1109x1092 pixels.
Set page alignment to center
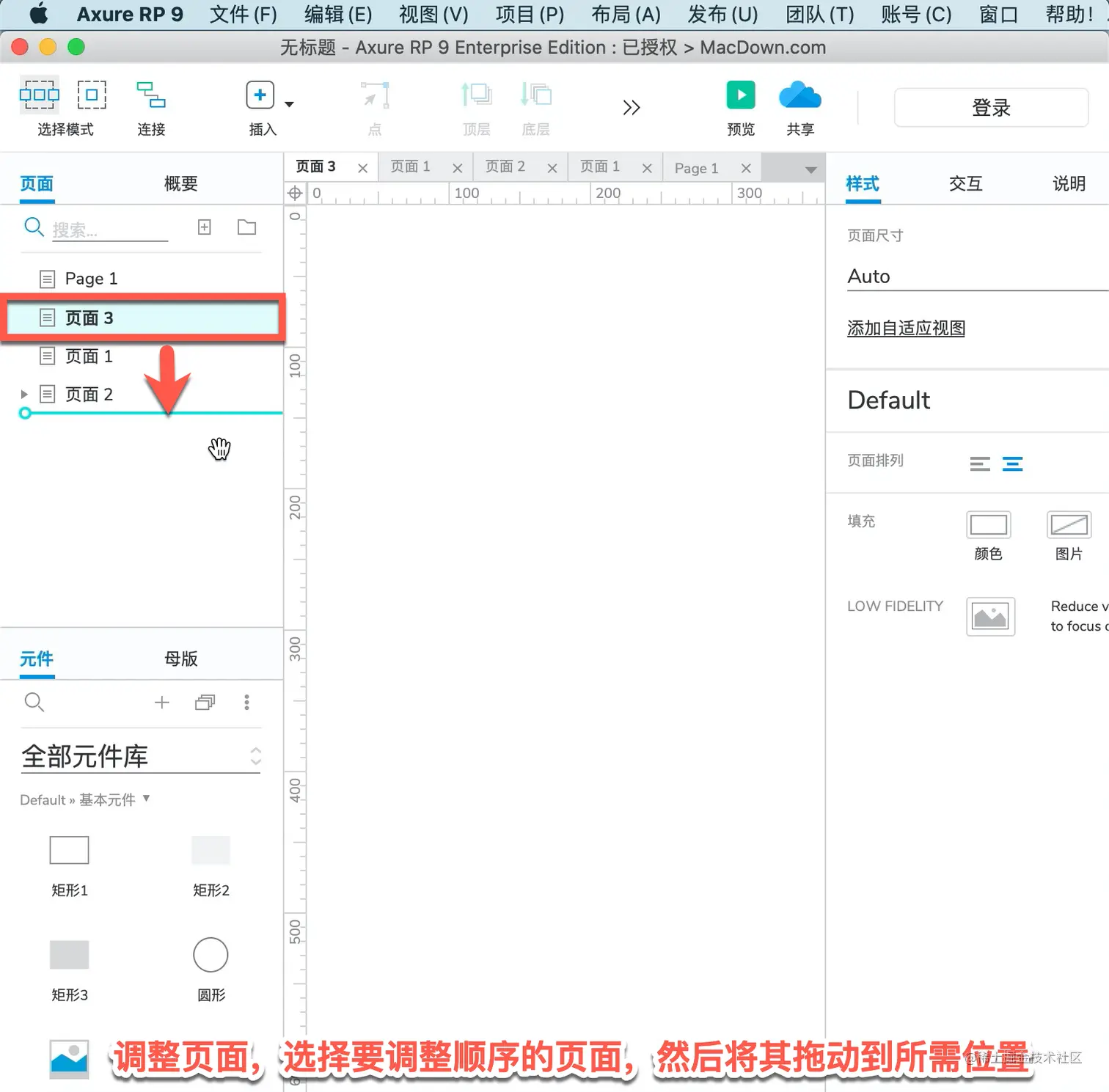[x=1012, y=463]
